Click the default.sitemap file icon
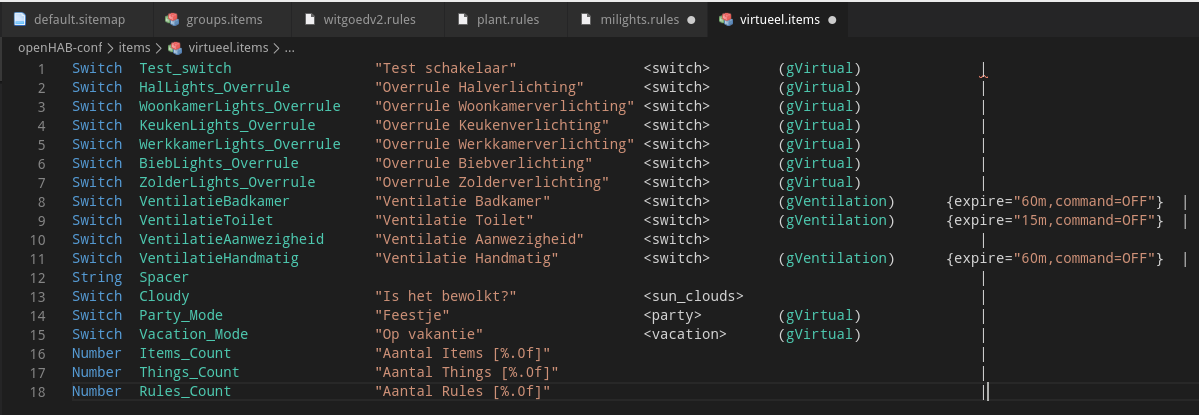 click(x=20, y=19)
